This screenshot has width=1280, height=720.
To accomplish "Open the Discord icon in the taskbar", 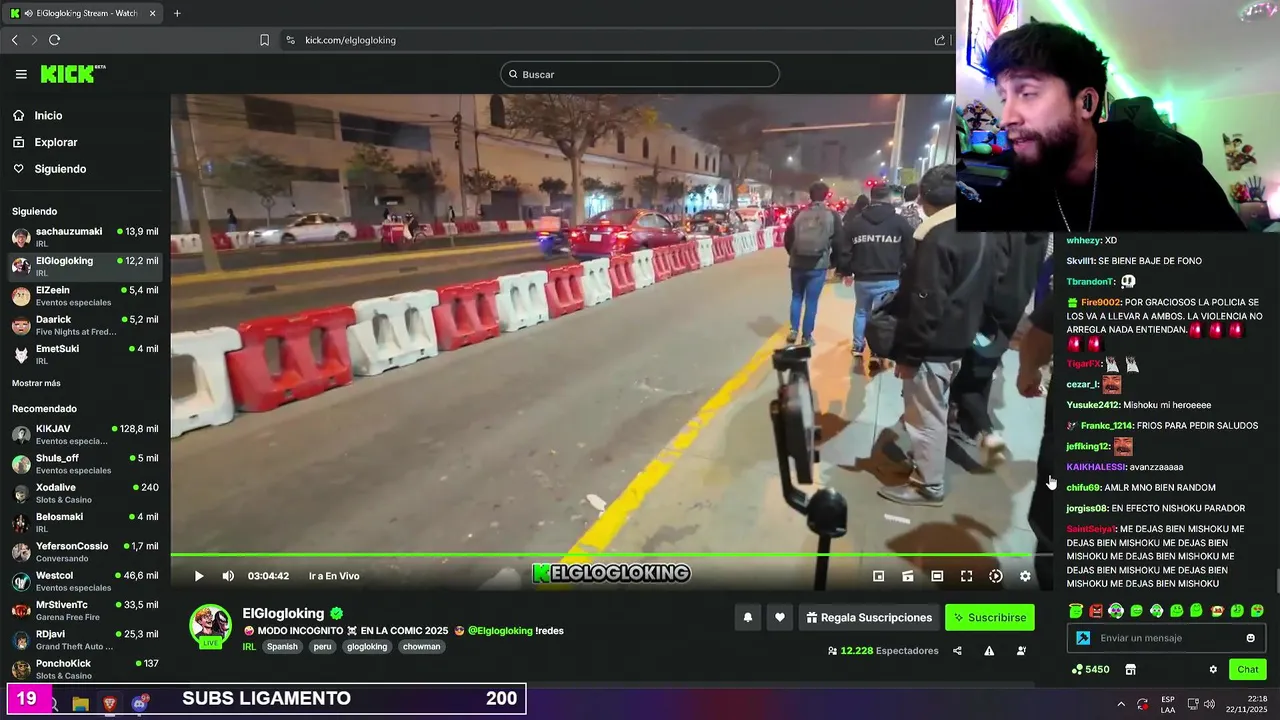I will point(139,704).
